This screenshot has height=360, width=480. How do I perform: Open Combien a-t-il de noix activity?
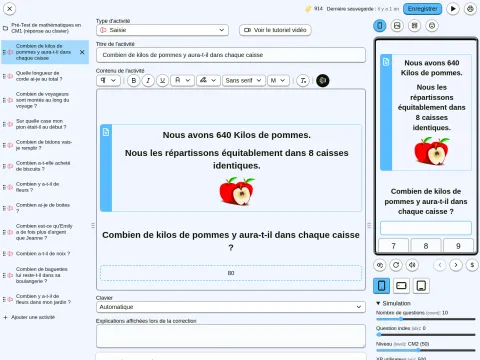point(43,254)
